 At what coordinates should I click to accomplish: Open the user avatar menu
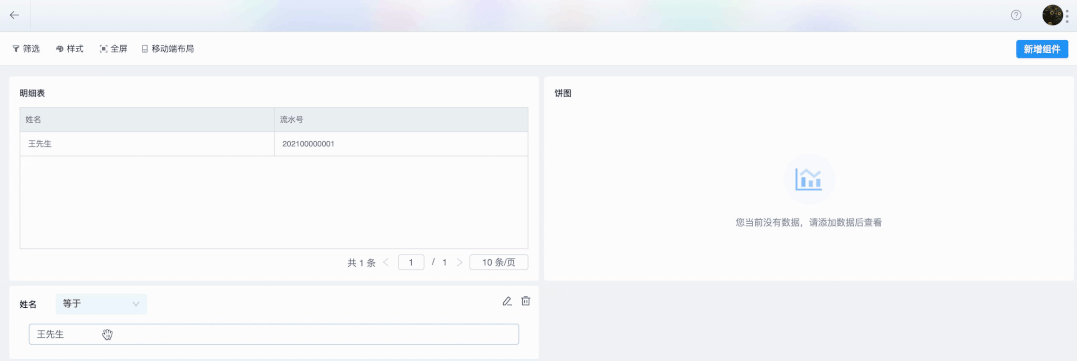point(1052,15)
